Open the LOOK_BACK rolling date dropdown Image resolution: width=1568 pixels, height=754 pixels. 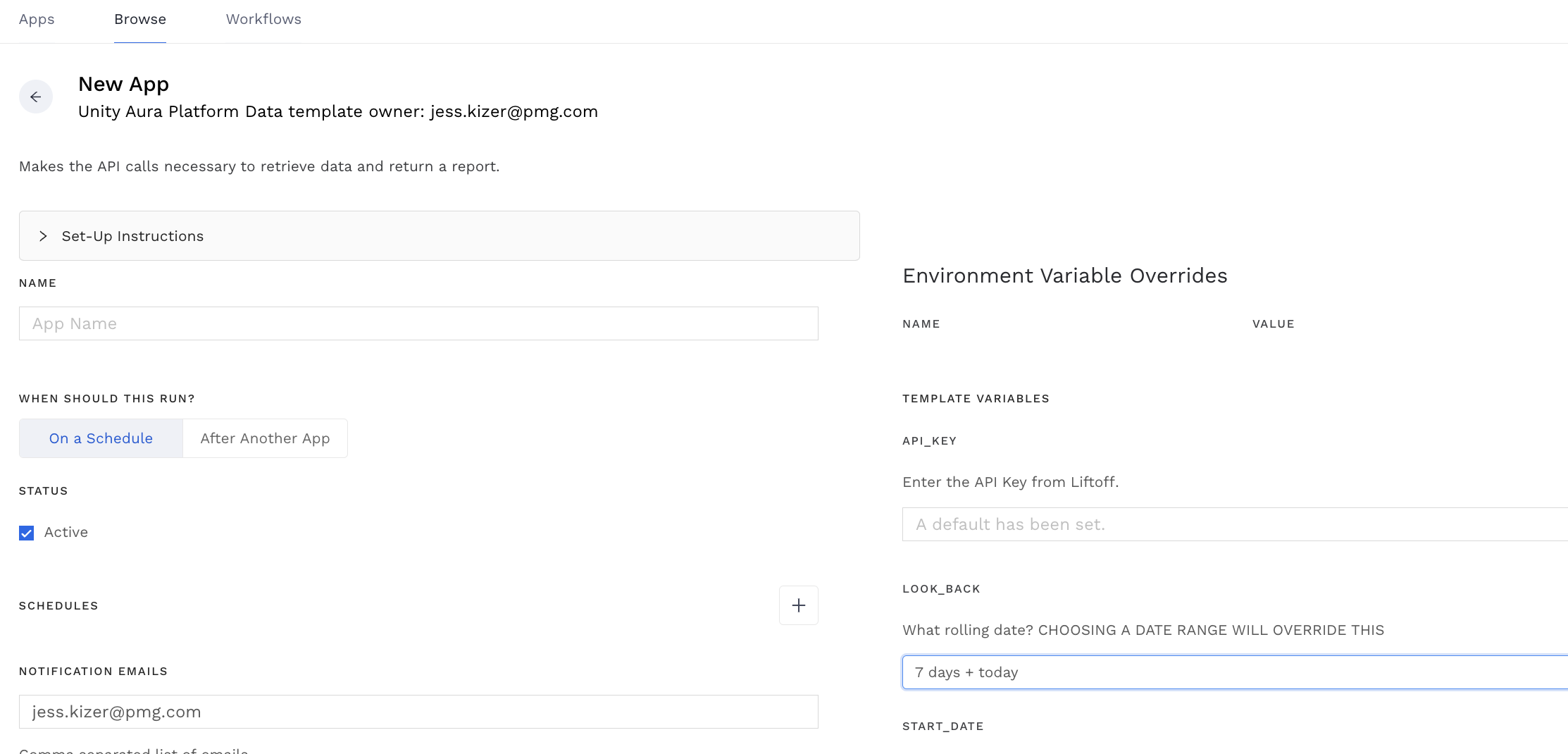pos(1234,672)
